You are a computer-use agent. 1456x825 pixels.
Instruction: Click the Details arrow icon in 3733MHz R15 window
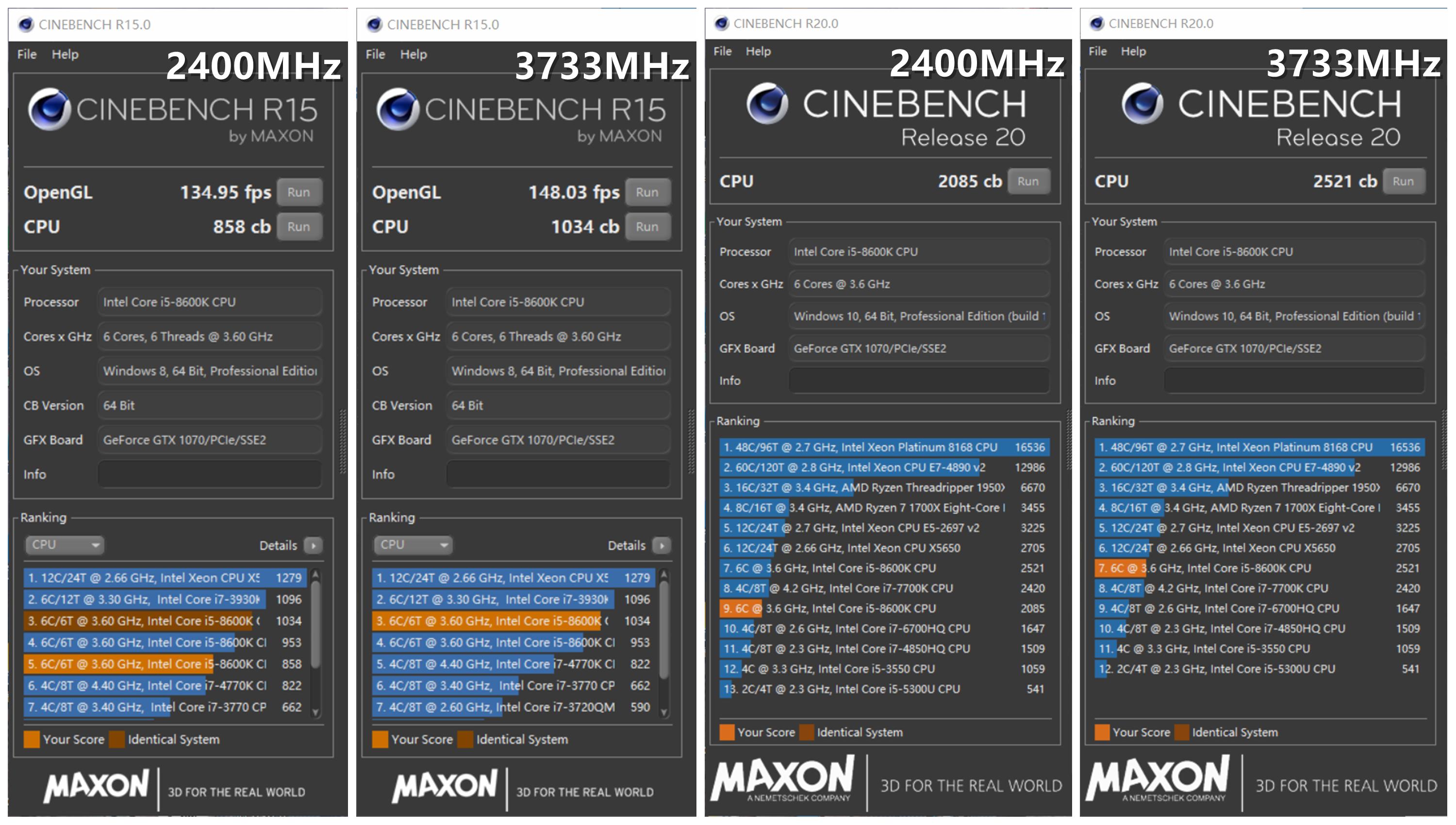pyautogui.click(x=662, y=545)
